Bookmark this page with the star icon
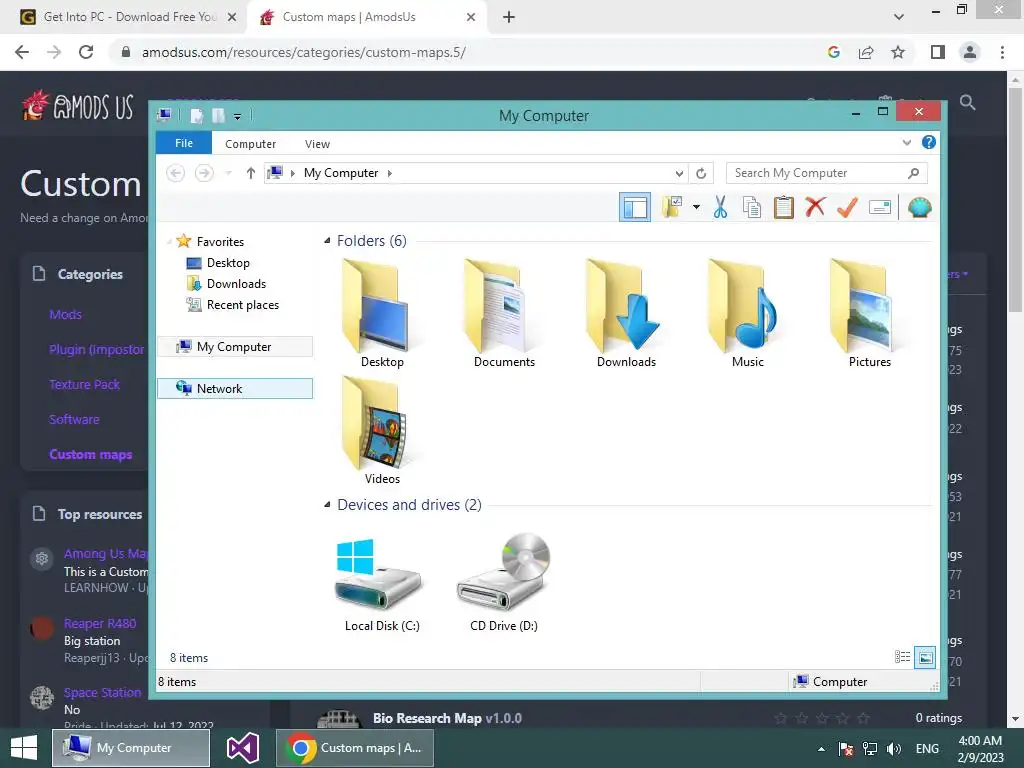Viewport: 1024px width, 768px height. (x=898, y=52)
